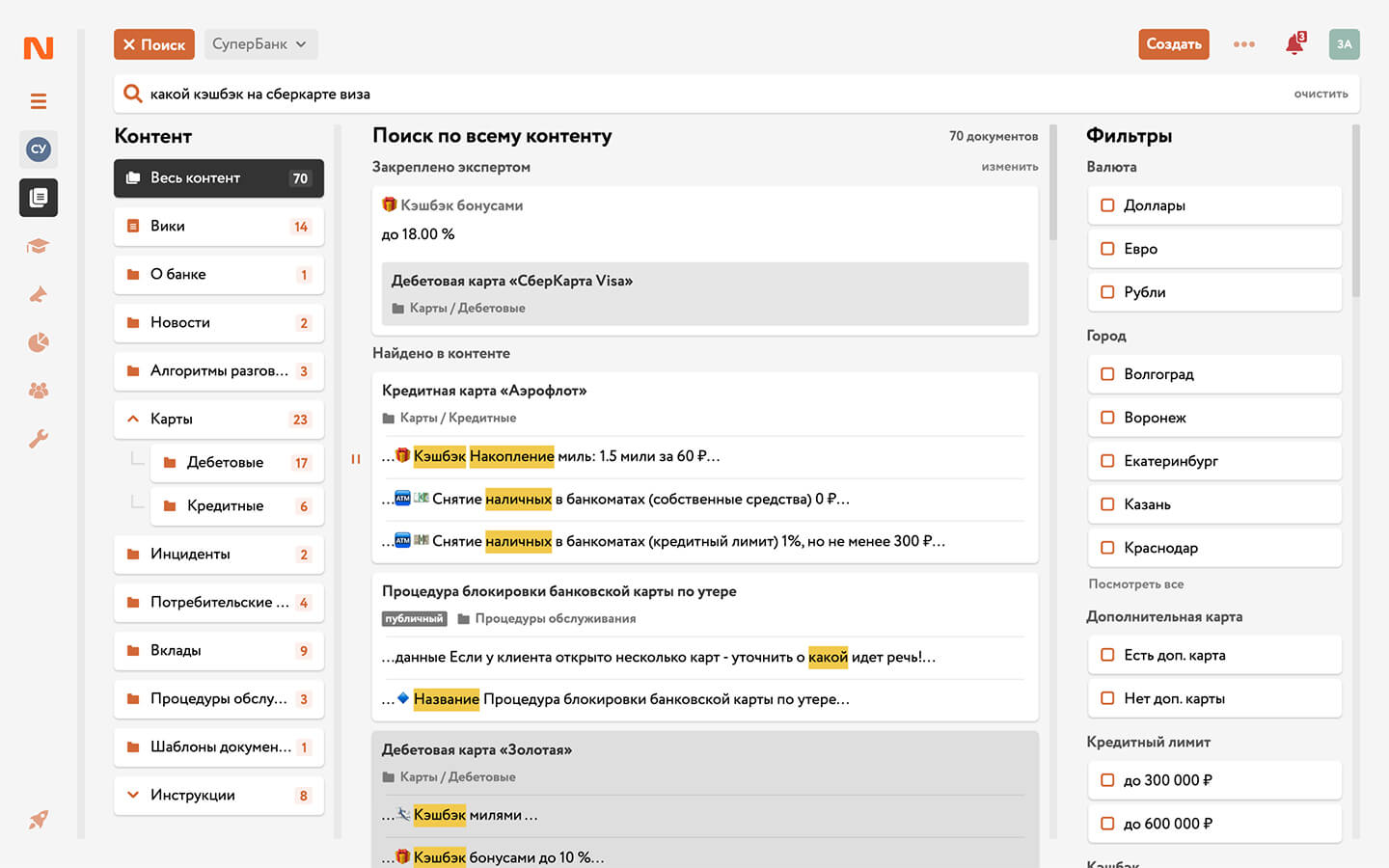Screen dimensions: 1389x868
Task: Check the Екатеринбург city filter
Action: pos(1107,461)
